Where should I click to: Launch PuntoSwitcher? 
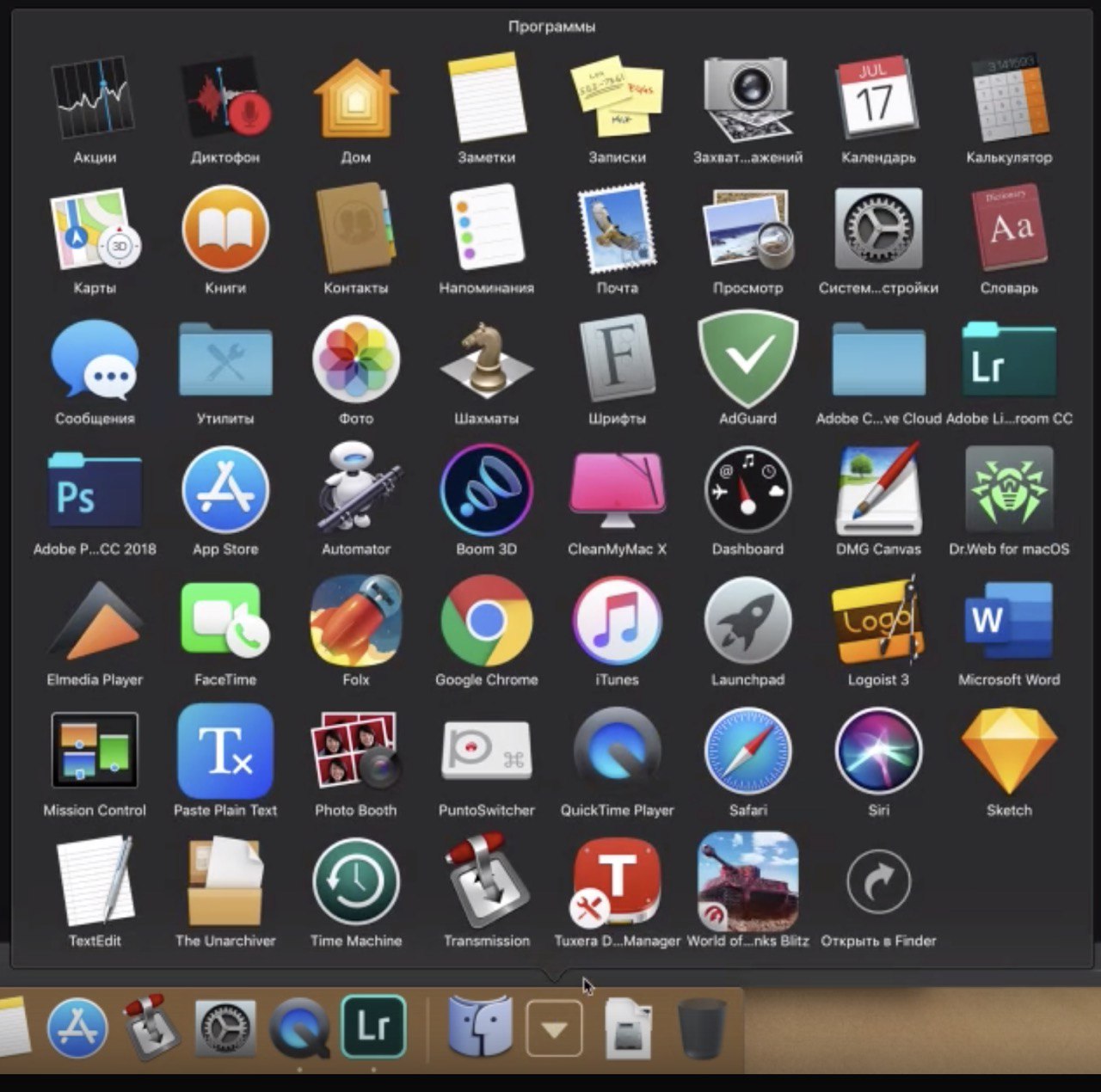(x=487, y=751)
